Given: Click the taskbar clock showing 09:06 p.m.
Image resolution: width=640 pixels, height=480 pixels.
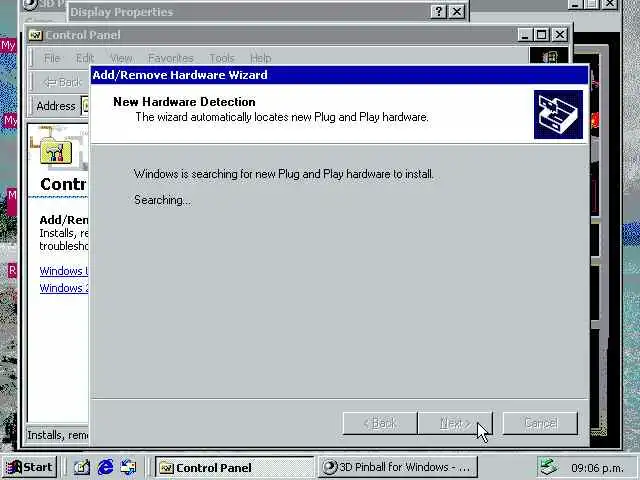Looking at the screenshot, I should (x=597, y=468).
